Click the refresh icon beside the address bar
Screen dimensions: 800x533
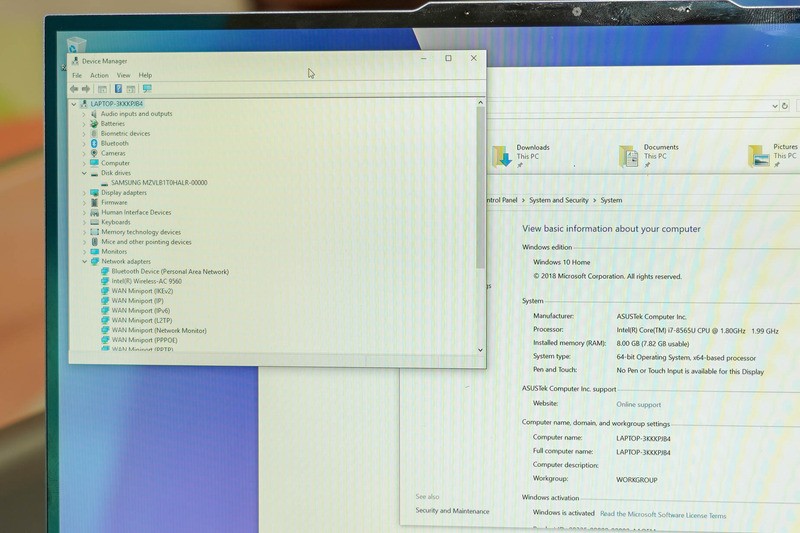pyautogui.click(x=785, y=106)
